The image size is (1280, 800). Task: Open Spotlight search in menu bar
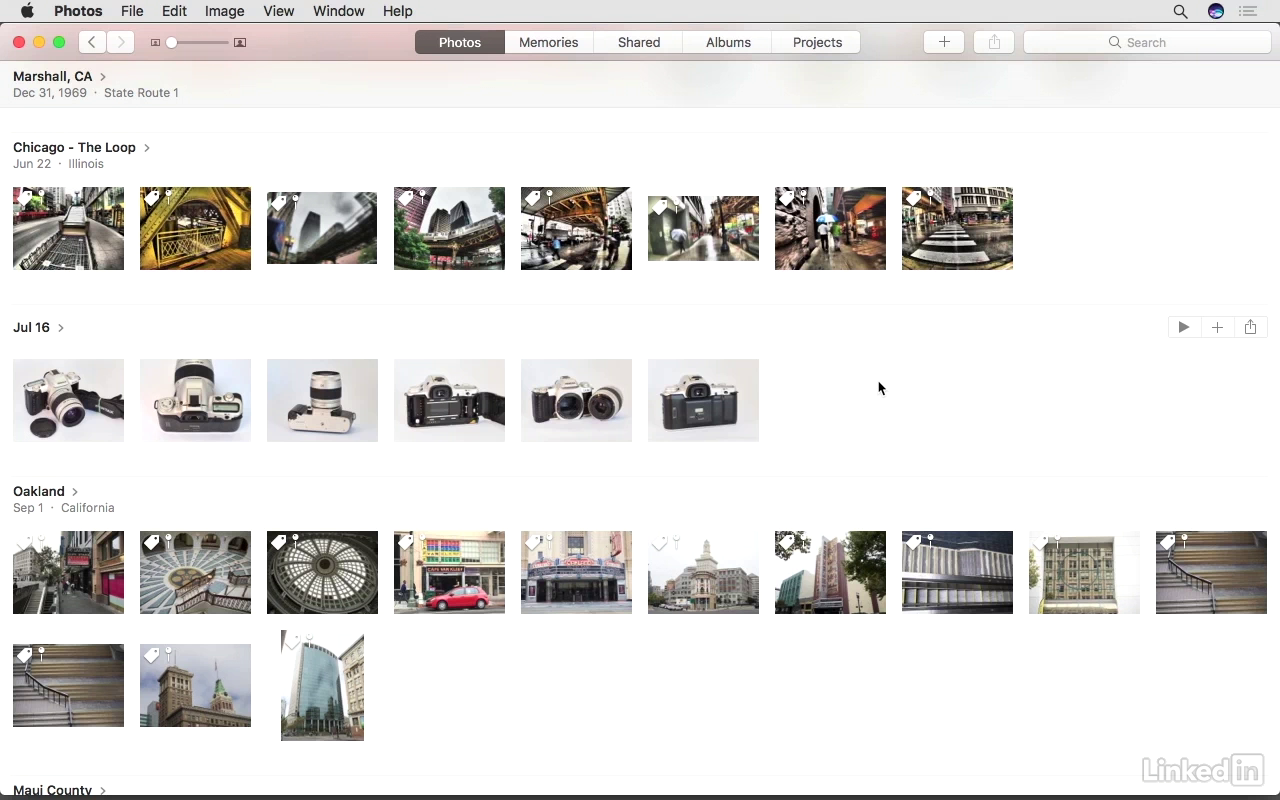[x=1181, y=11]
